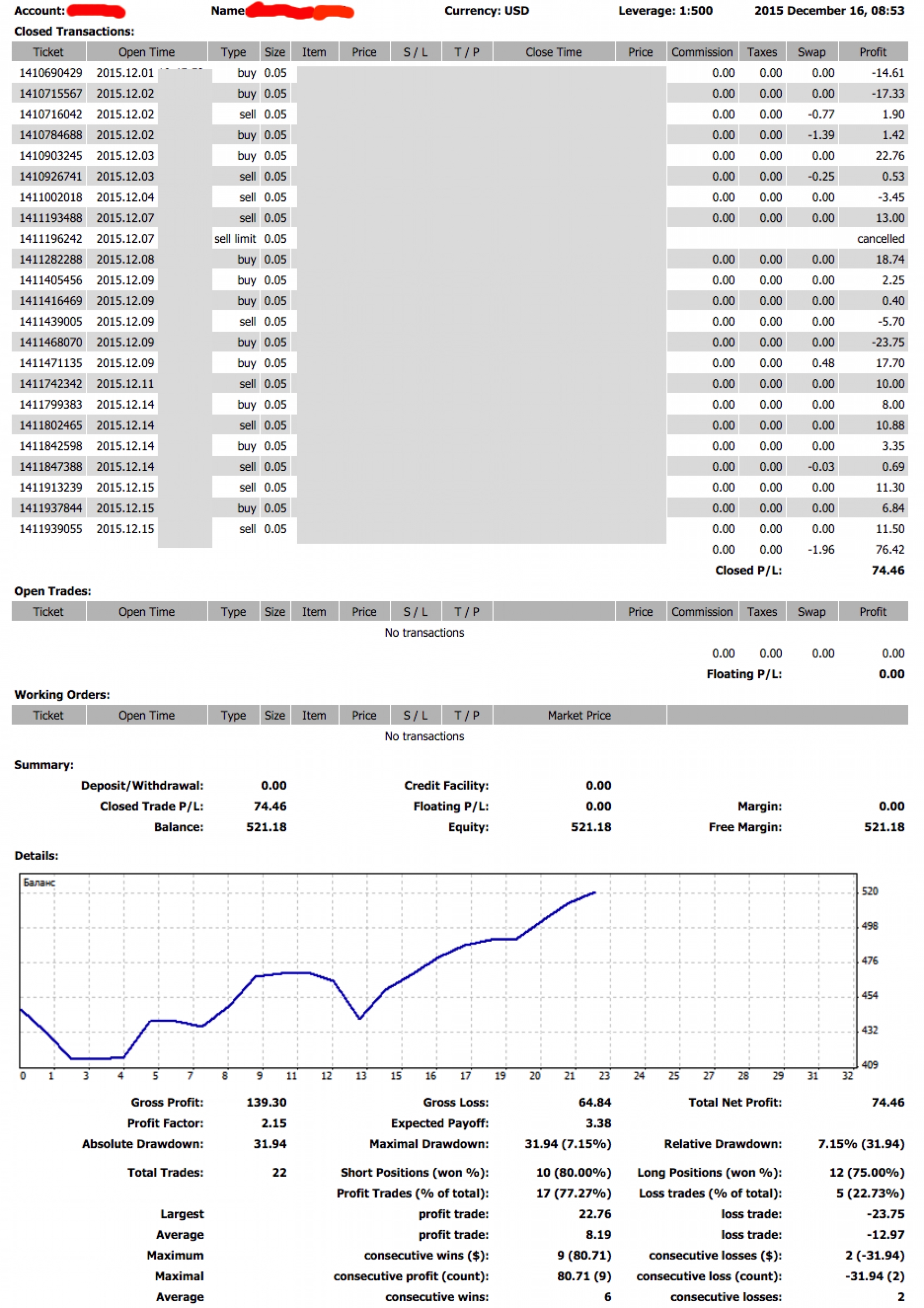Click ticket number 1411939055
The width and height of the screenshot is (924, 1308).
51,528
